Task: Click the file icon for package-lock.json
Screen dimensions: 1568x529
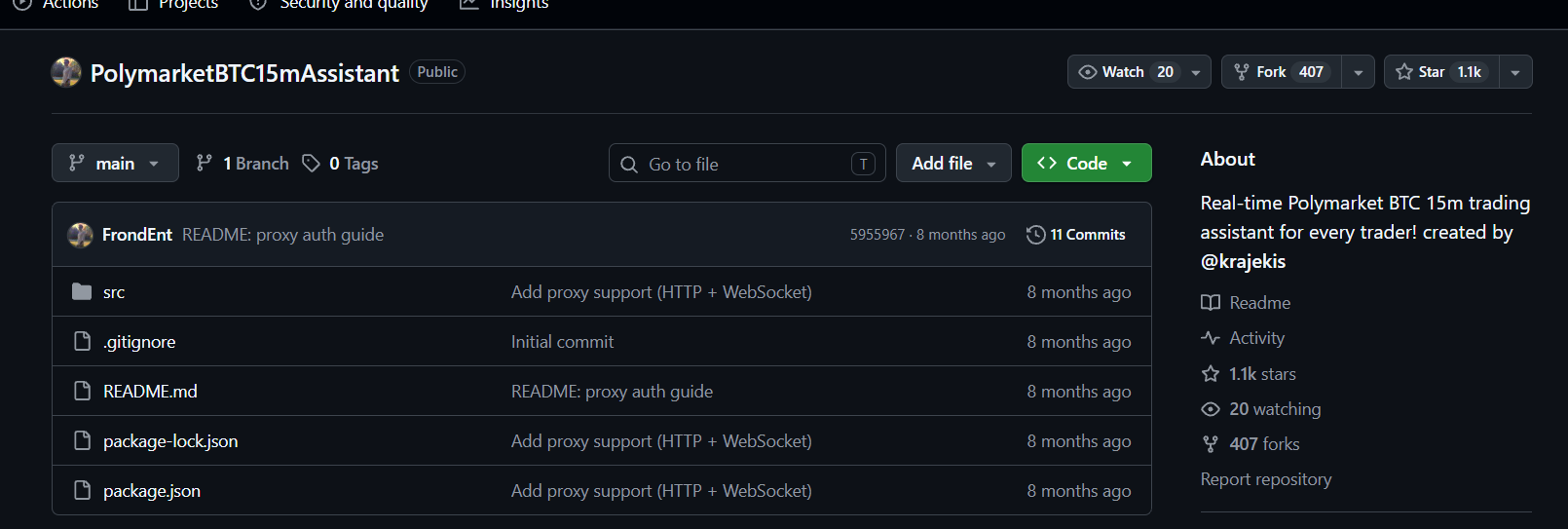Action: [x=83, y=440]
